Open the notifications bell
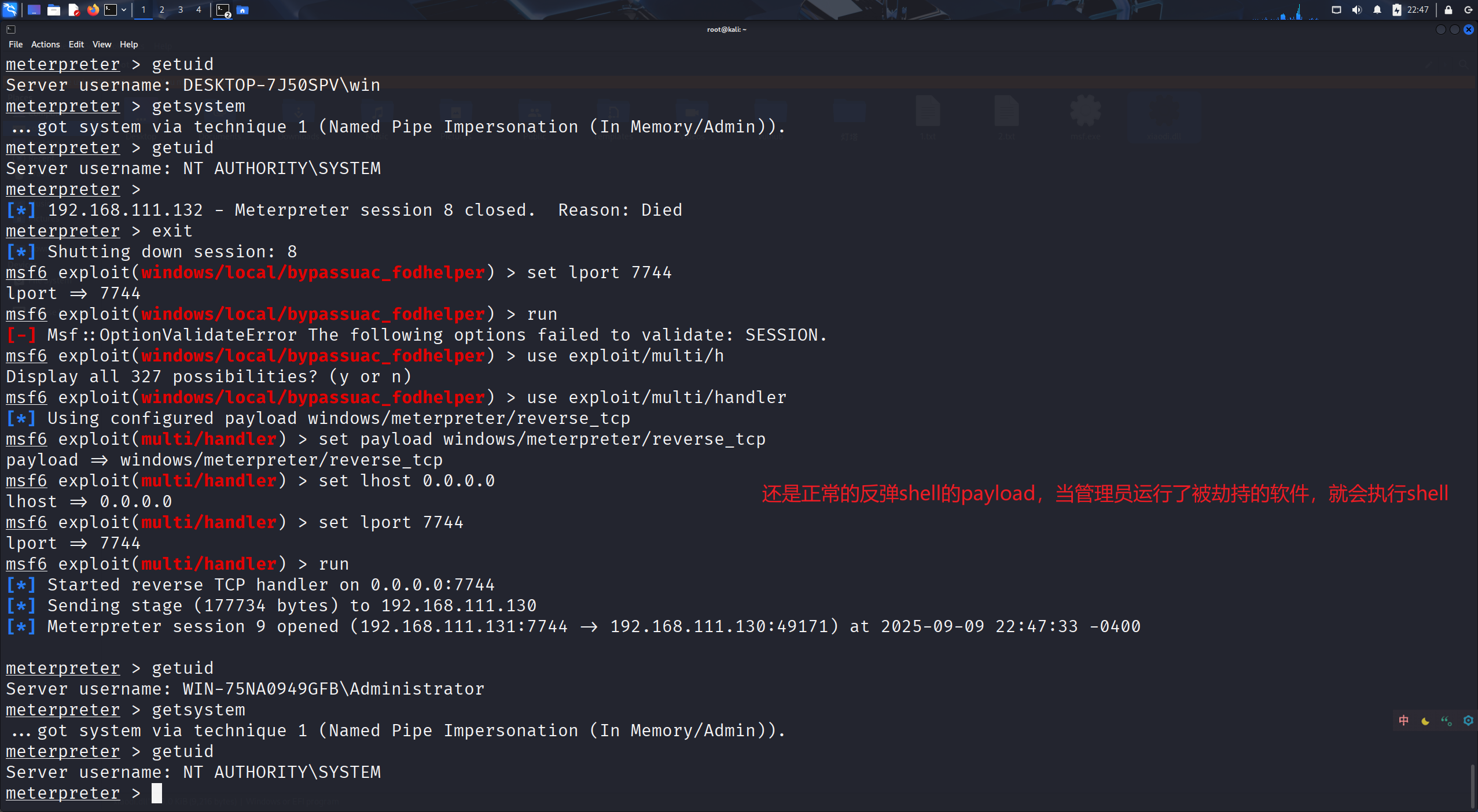 click(x=1377, y=10)
